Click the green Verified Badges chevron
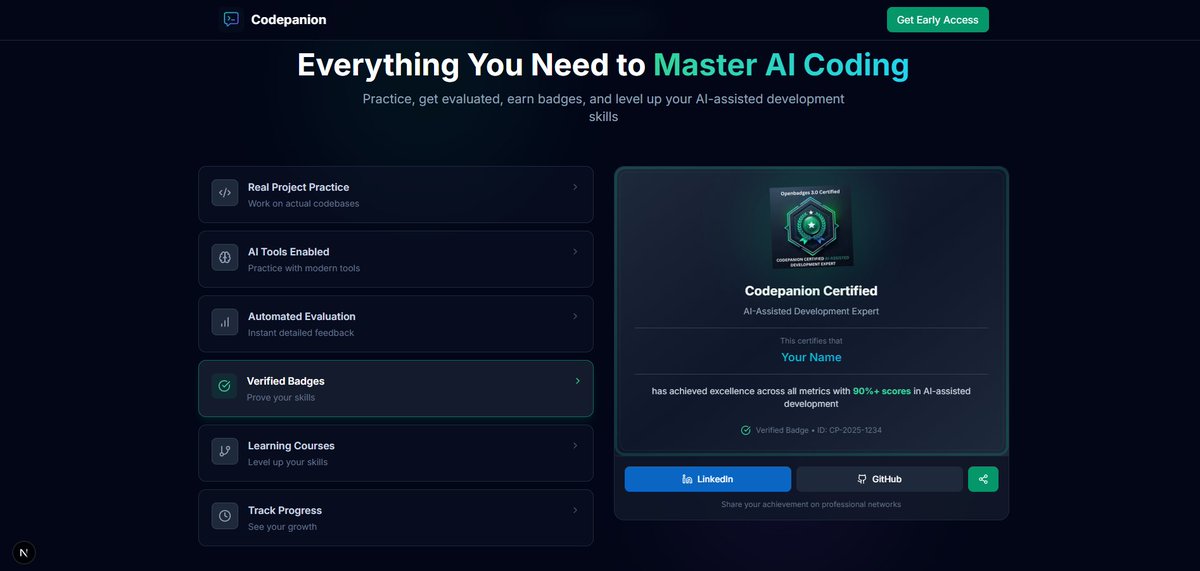The image size is (1200, 571). point(577,381)
